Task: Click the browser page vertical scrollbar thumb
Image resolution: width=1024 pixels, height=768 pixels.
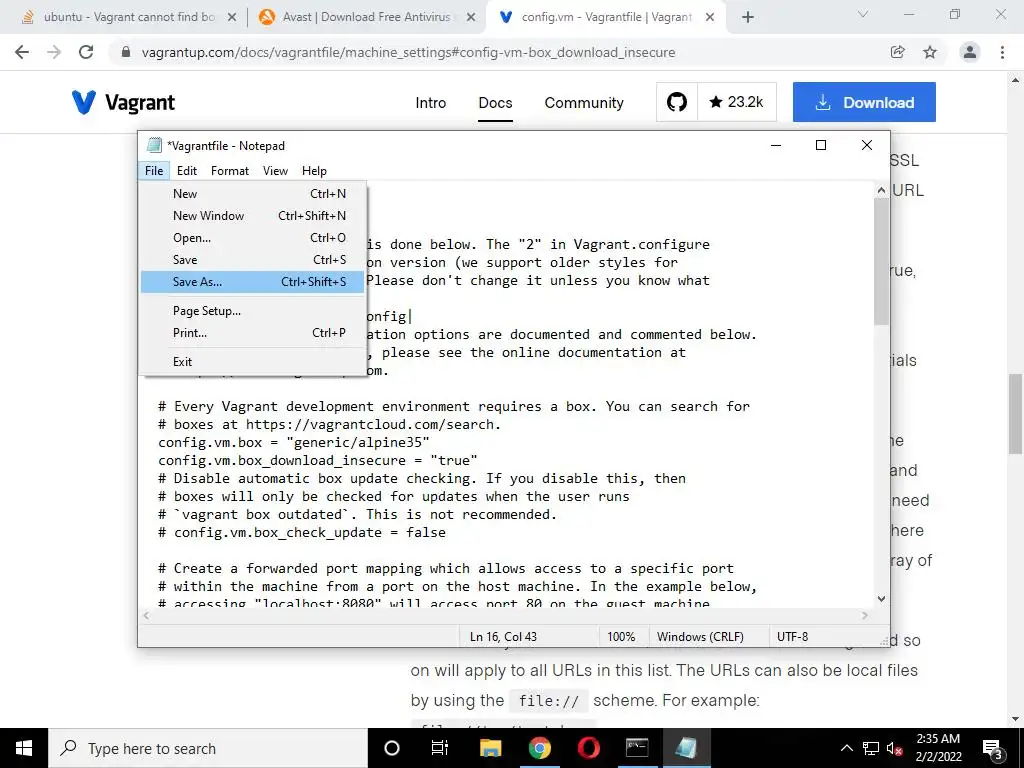Action: [x=1016, y=413]
